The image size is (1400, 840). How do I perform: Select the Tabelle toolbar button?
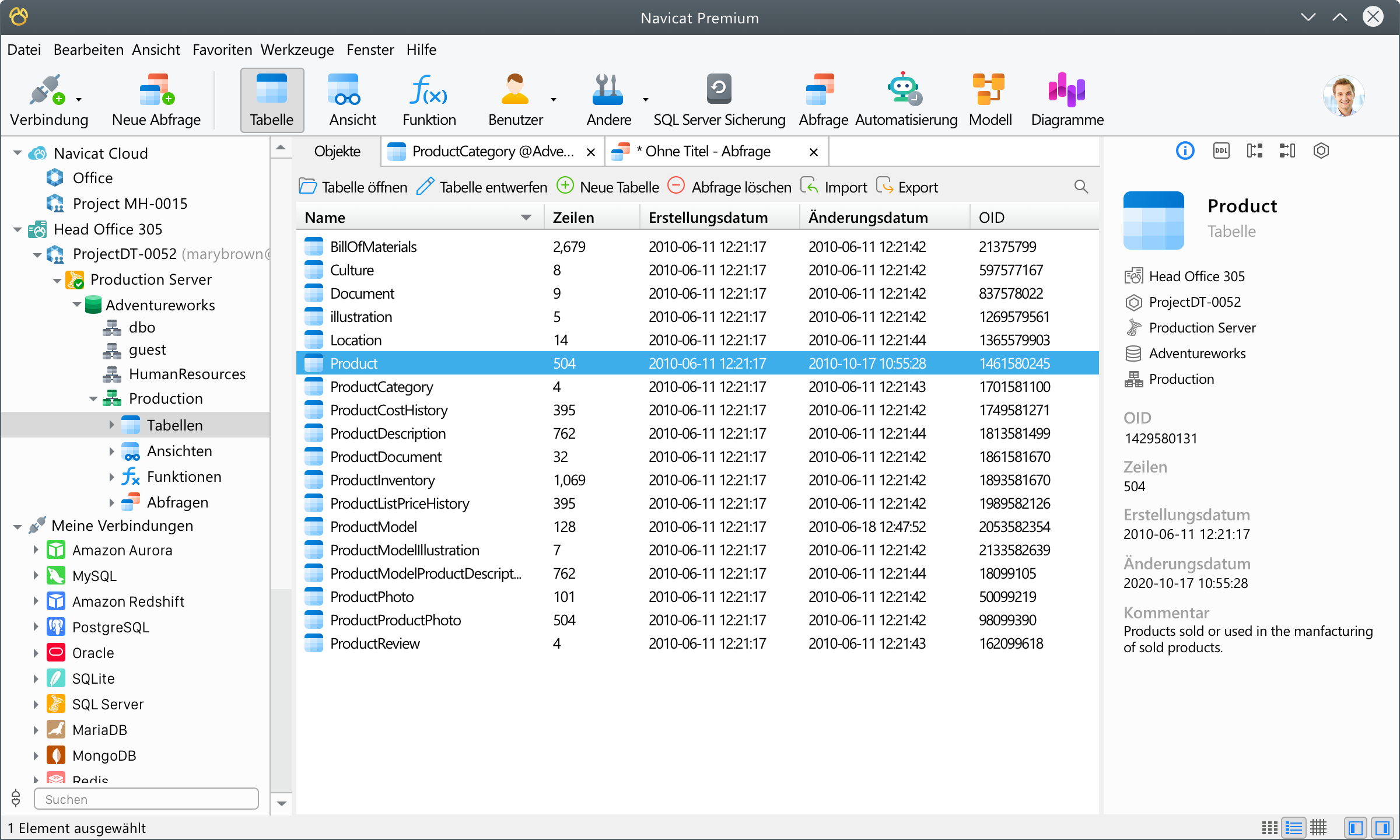tap(272, 99)
